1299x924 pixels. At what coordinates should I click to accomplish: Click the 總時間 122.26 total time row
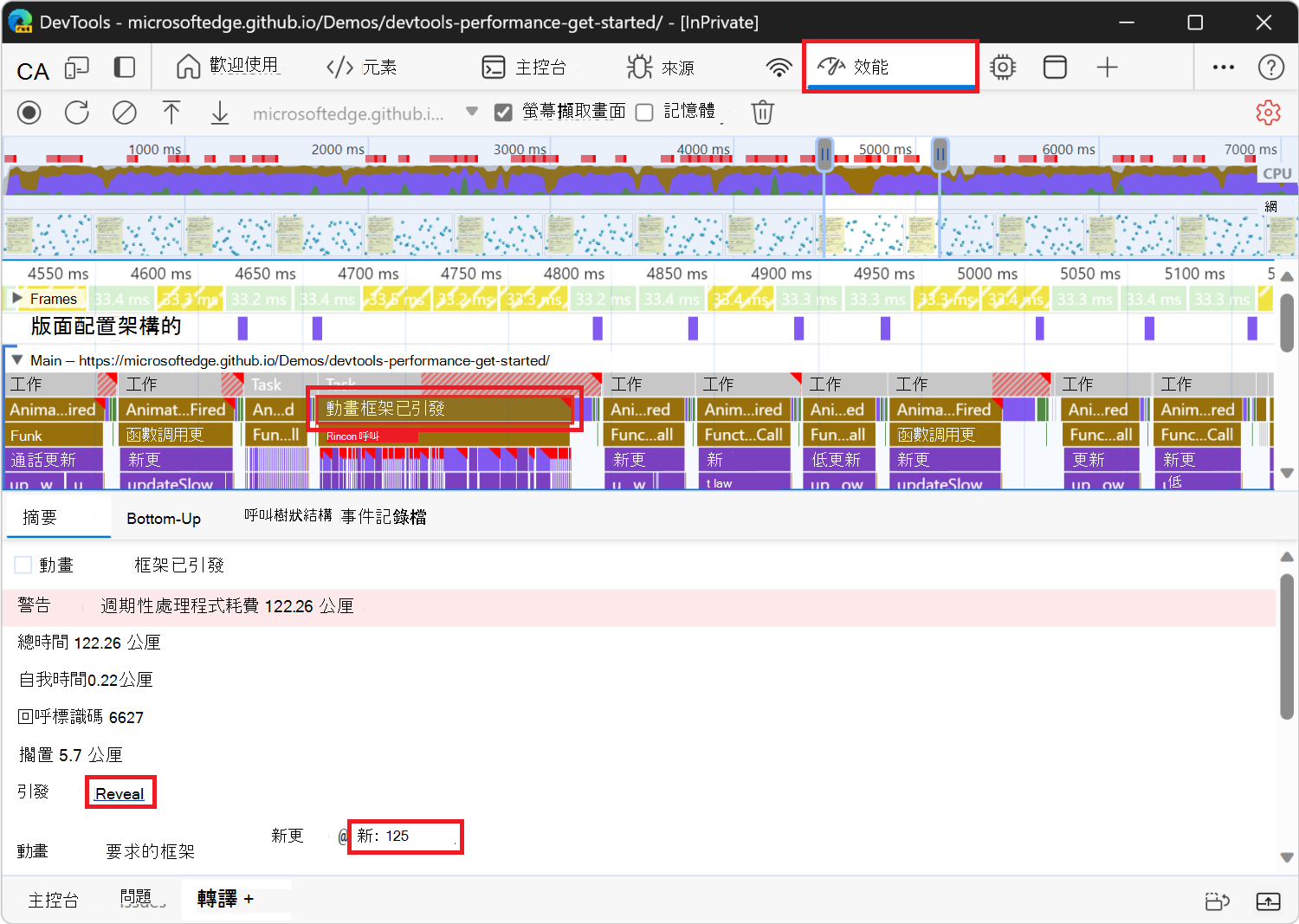click(89, 643)
